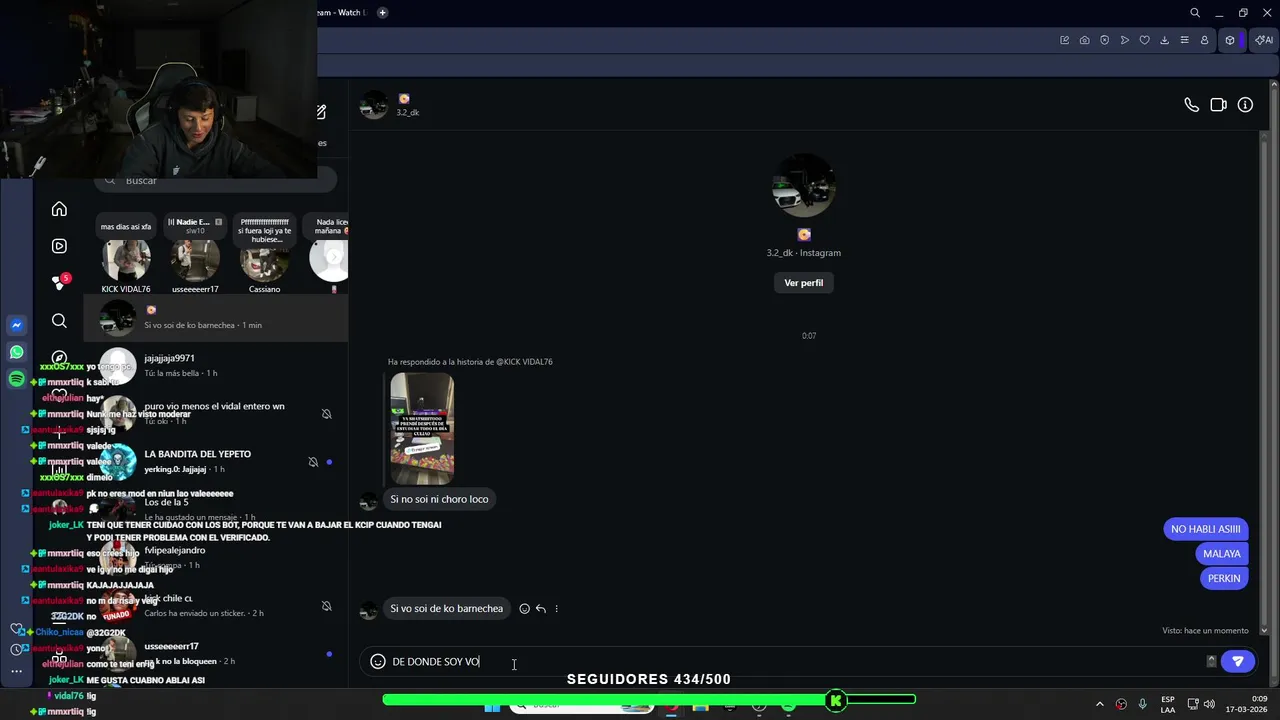Image resolution: width=1280 pixels, height=720 pixels.
Task: Open the ESP LAA language switcher
Action: point(1167,704)
